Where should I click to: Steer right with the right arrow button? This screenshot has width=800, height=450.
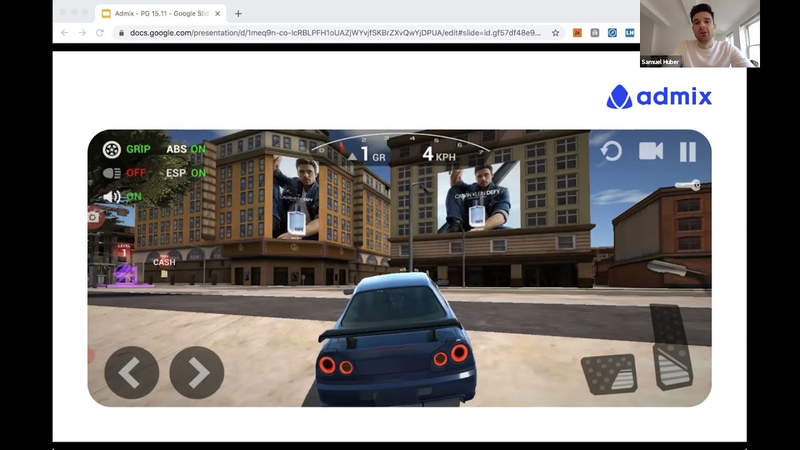[x=197, y=372]
